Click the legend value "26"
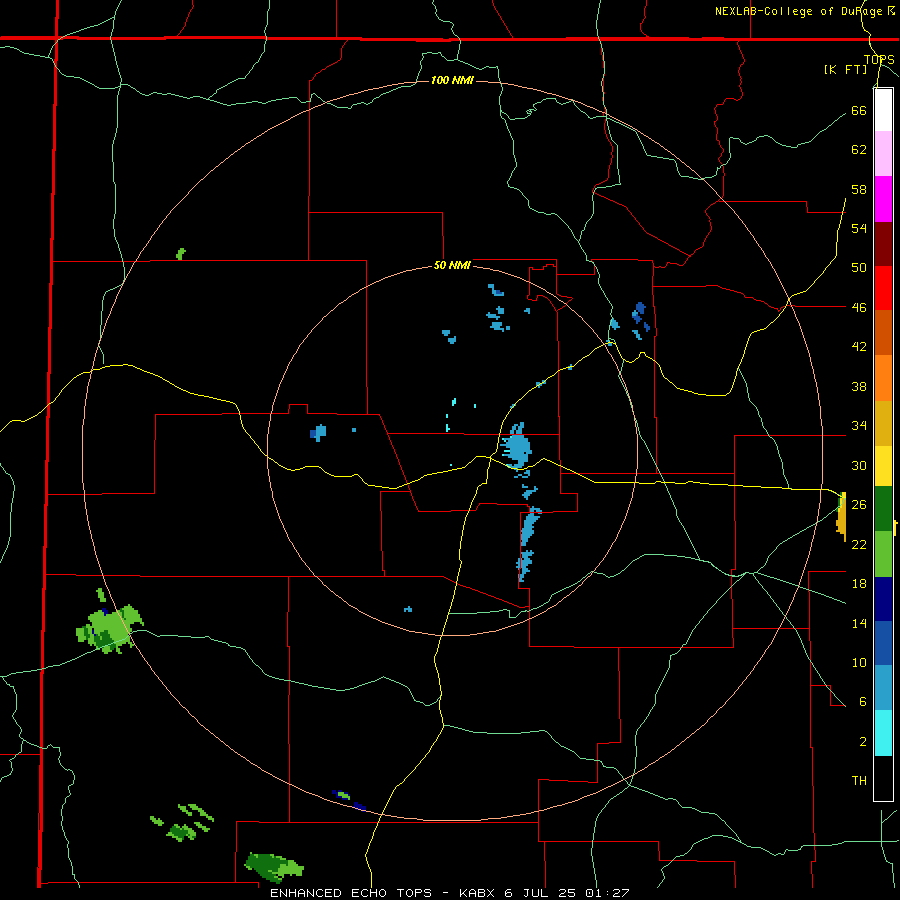Image resolution: width=900 pixels, height=900 pixels. click(x=859, y=504)
